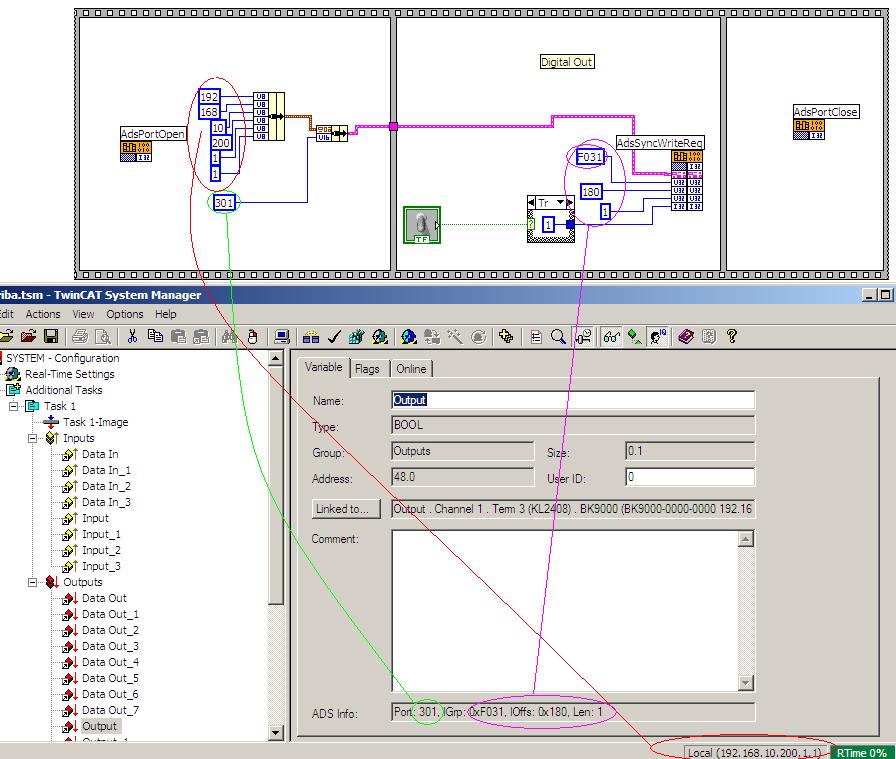Screen dimensions: 896x759
Task: Click the Generate Mappings toolbar icon
Action: (311, 337)
